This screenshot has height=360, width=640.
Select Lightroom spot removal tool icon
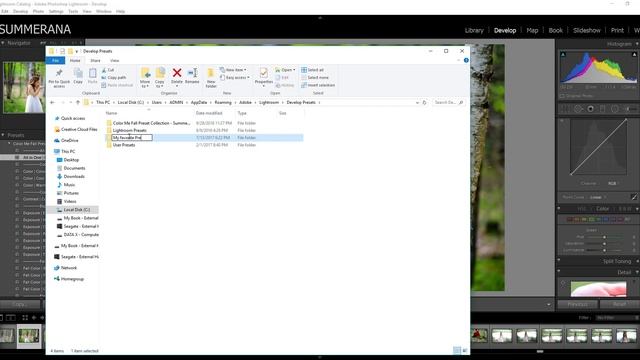[x=578, y=109]
